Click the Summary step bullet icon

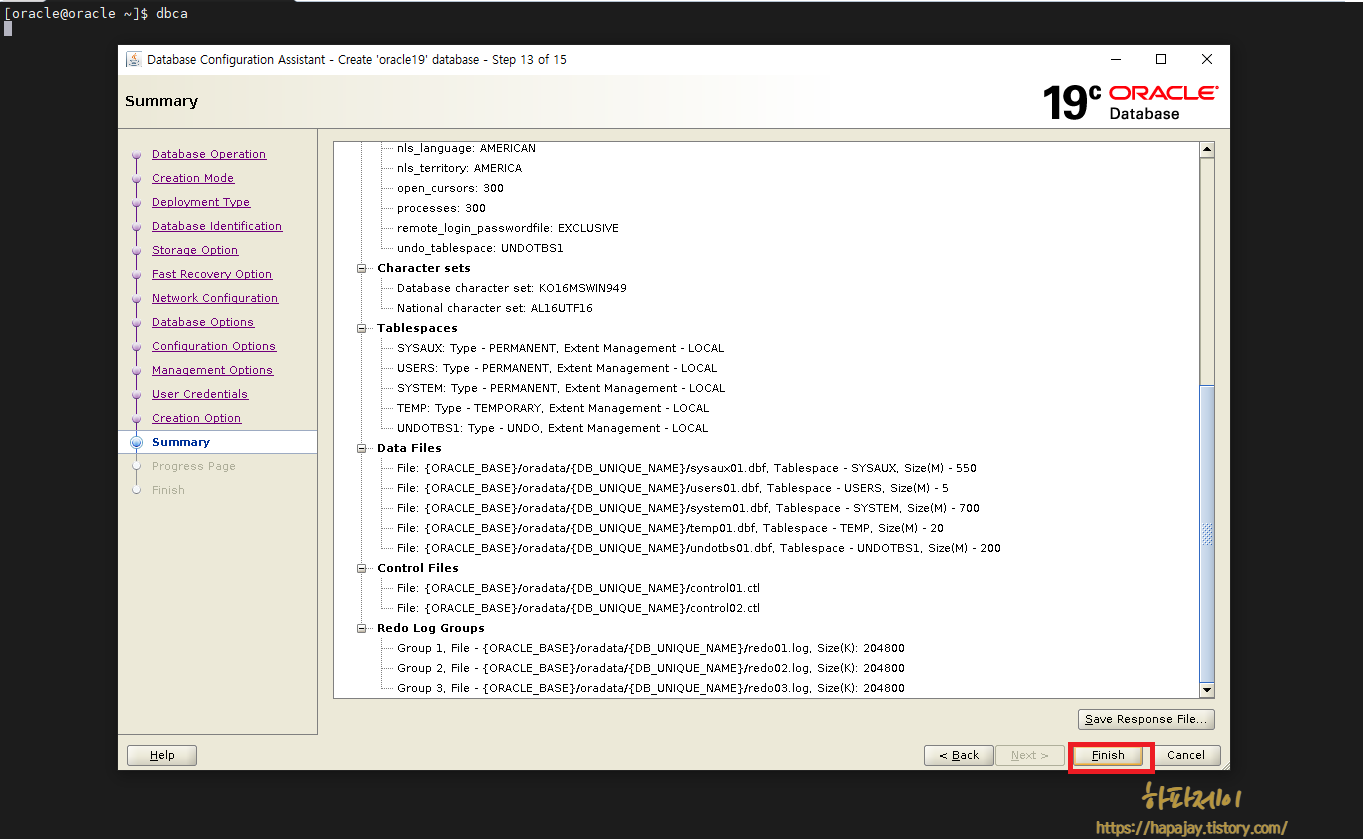[137, 442]
